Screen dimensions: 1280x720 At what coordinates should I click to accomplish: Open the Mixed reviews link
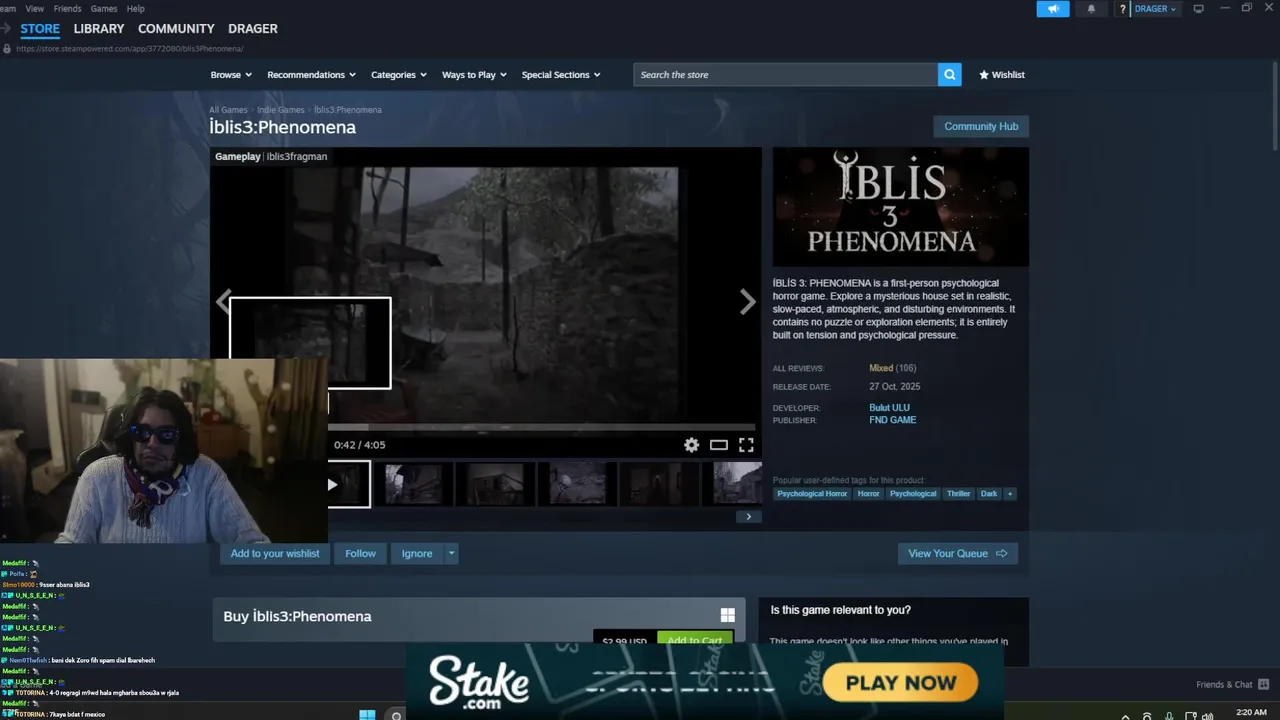[881, 368]
